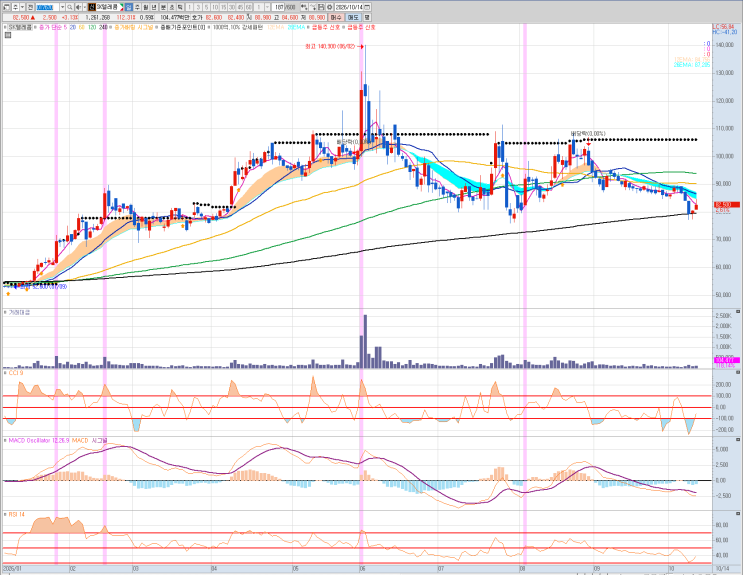This screenshot has height=575, width=743.
Task: Edit the date field 2026/10/14
Action: pos(349,7)
